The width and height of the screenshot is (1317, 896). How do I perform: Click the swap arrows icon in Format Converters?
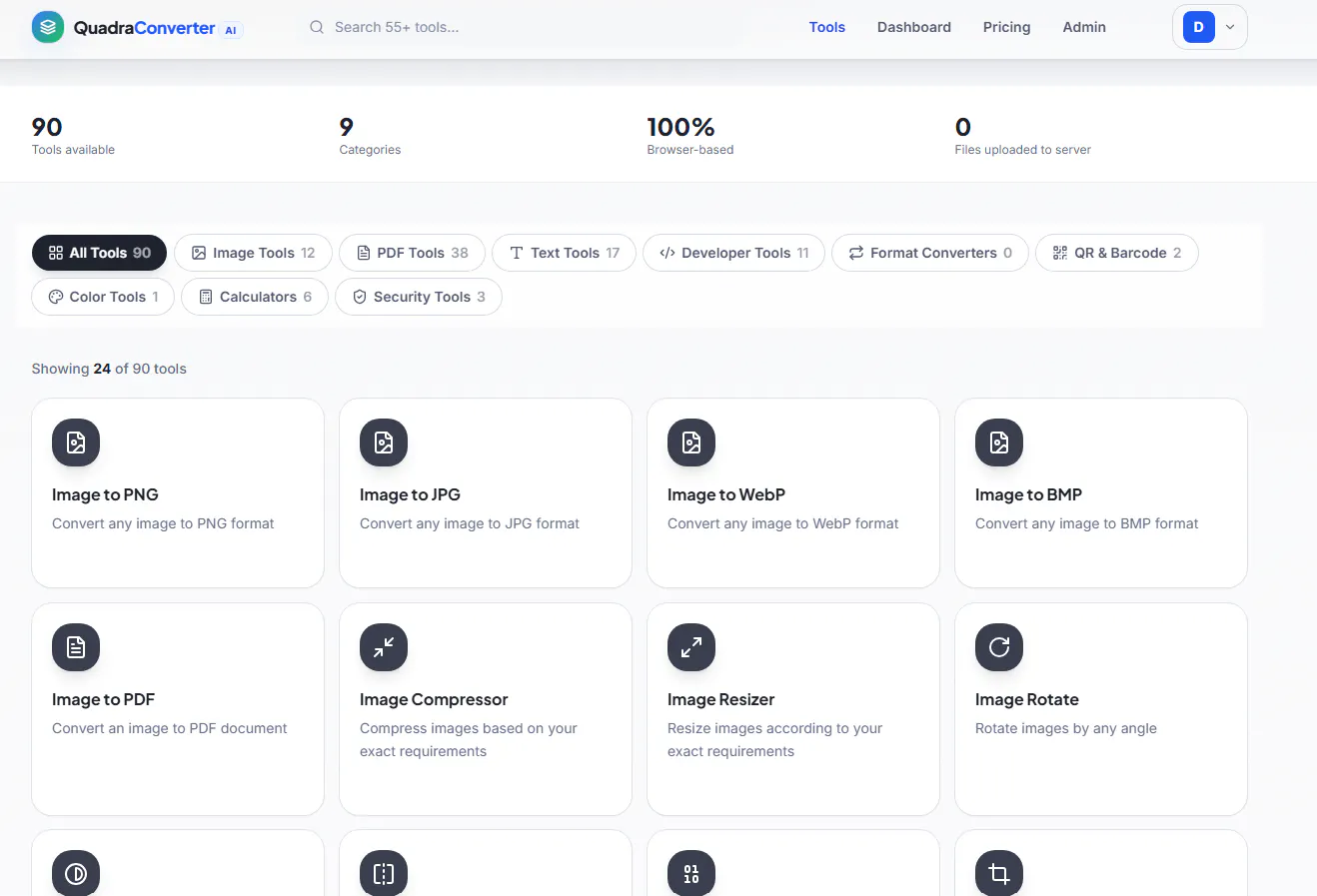pyautogui.click(x=856, y=253)
